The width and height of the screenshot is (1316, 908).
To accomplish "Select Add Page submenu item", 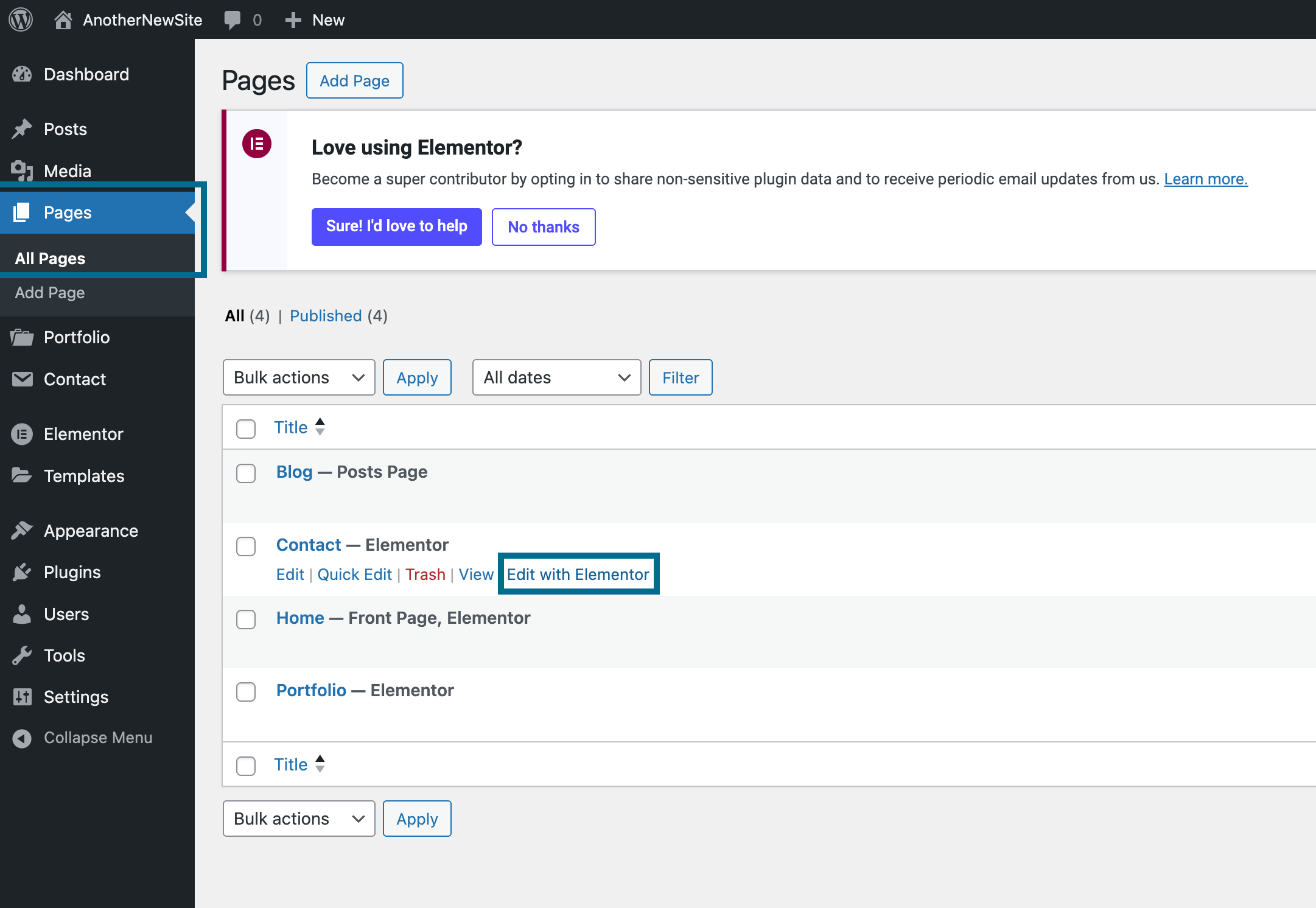I will coord(50,293).
